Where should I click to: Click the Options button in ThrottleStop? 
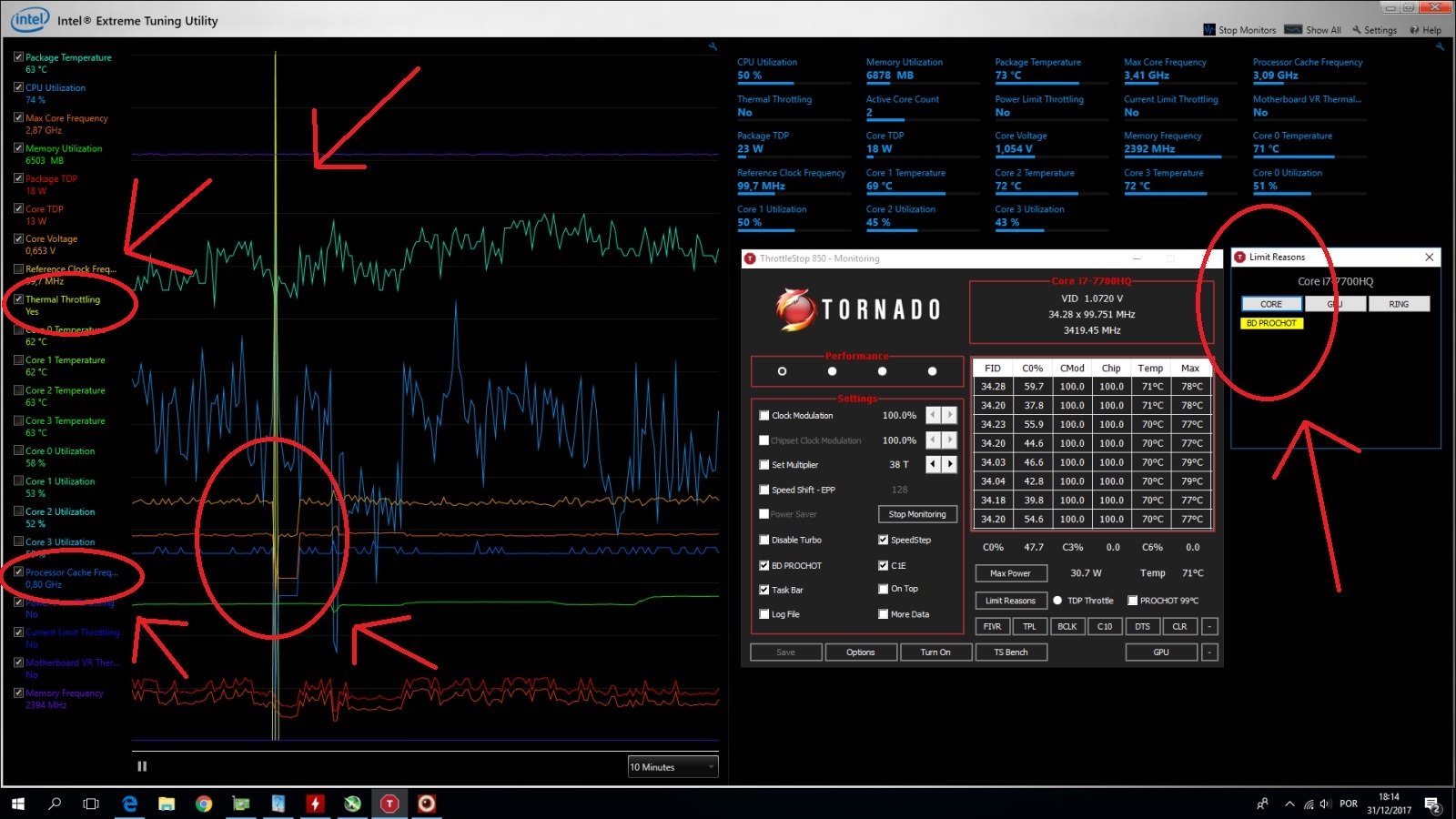click(x=861, y=652)
